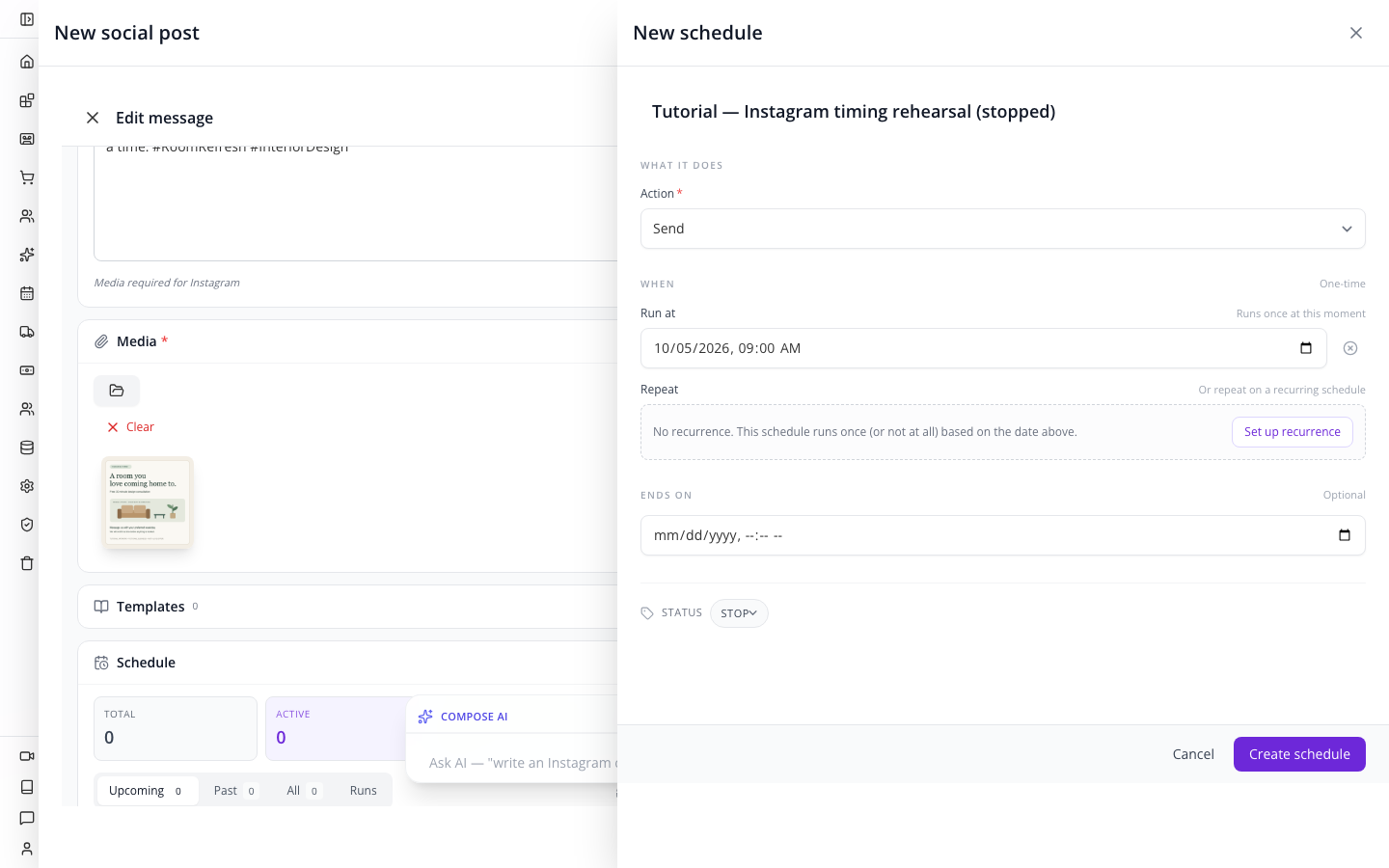This screenshot has width=1389, height=868.
Task: Switch to the All tab
Action: click(303, 791)
